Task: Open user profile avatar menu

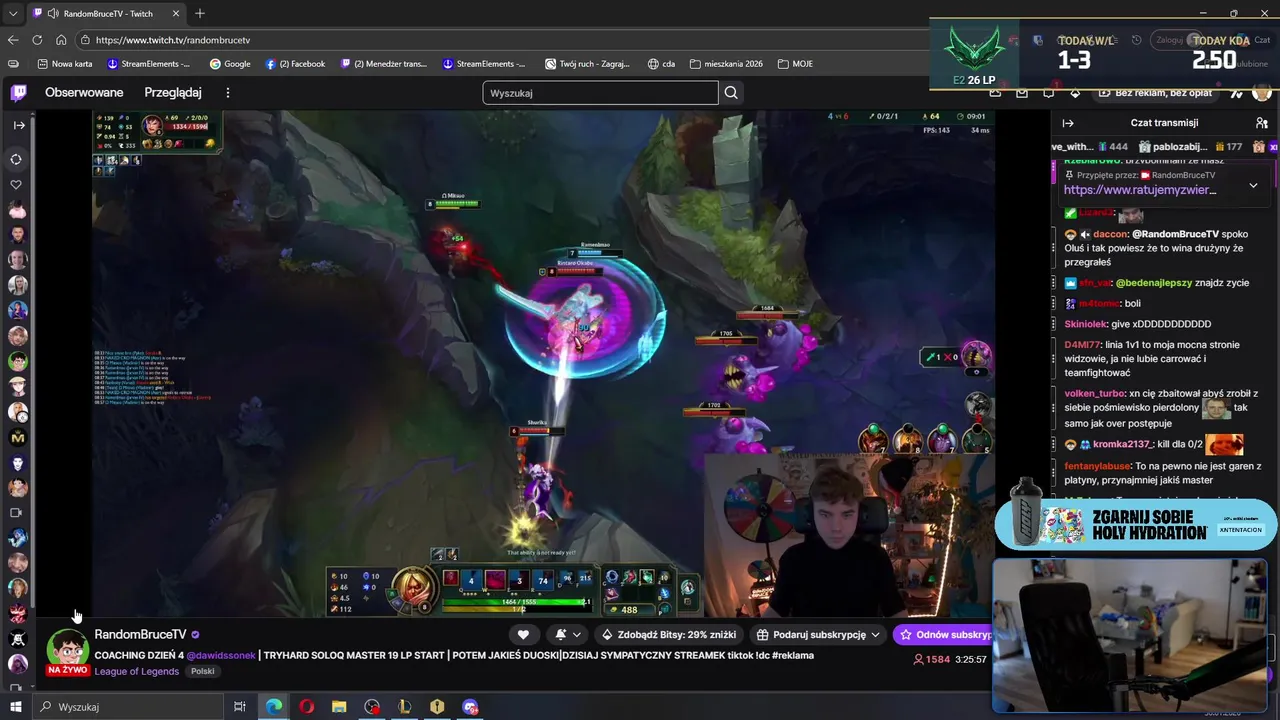Action: (1262, 93)
